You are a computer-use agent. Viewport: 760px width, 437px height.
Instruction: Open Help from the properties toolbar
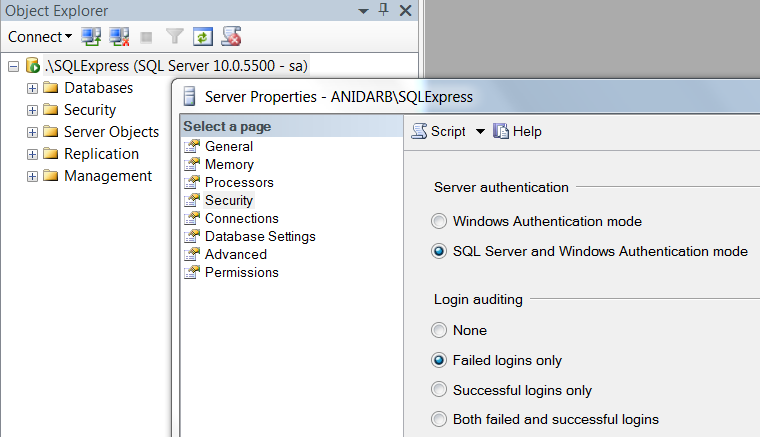coord(502,131)
